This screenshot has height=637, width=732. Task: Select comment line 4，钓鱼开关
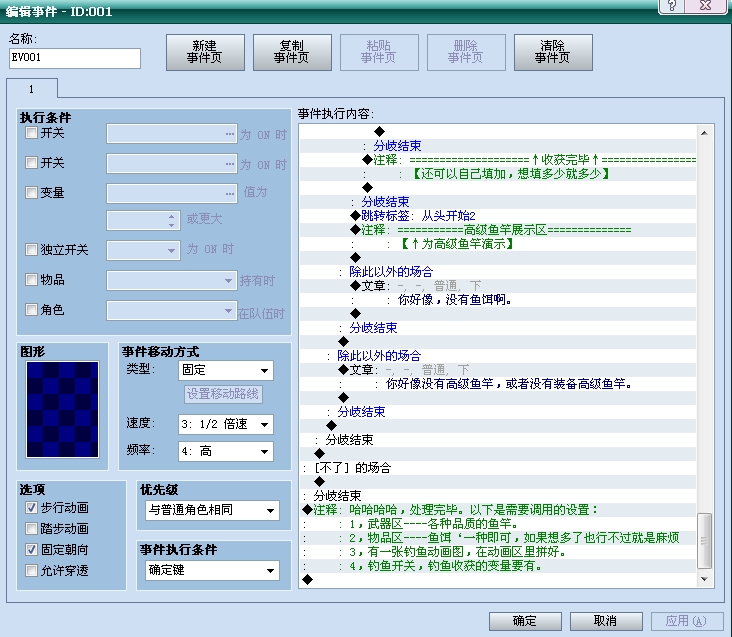click(x=498, y=566)
